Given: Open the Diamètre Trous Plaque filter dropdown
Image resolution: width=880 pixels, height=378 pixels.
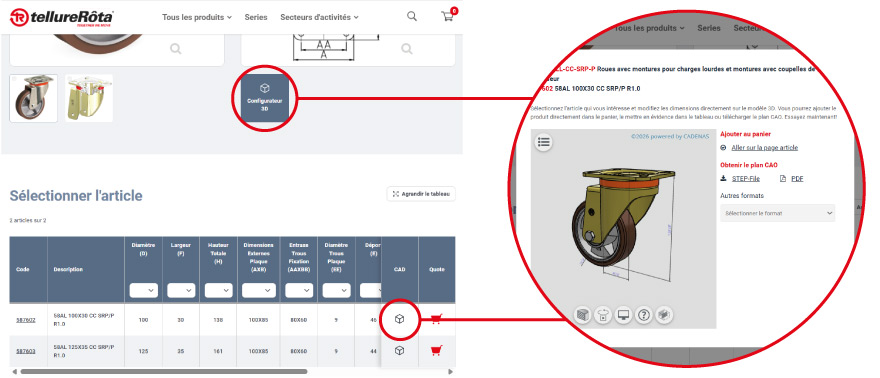Looking at the screenshot, I should 337,291.
